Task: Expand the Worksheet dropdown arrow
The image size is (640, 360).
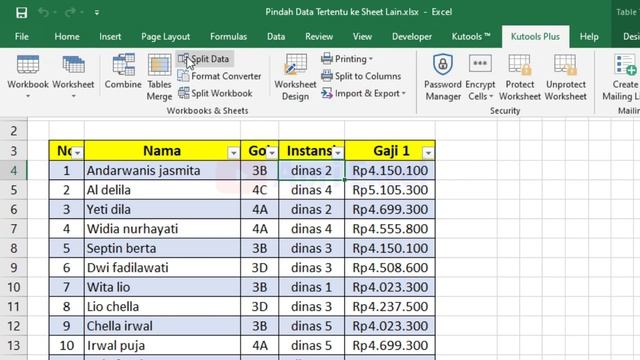Action: (x=73, y=96)
